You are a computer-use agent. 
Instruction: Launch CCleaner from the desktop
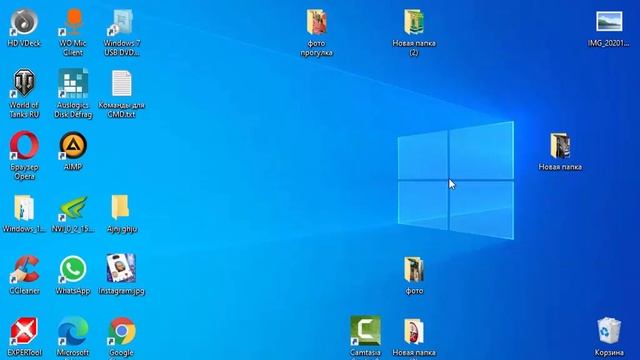click(24, 269)
